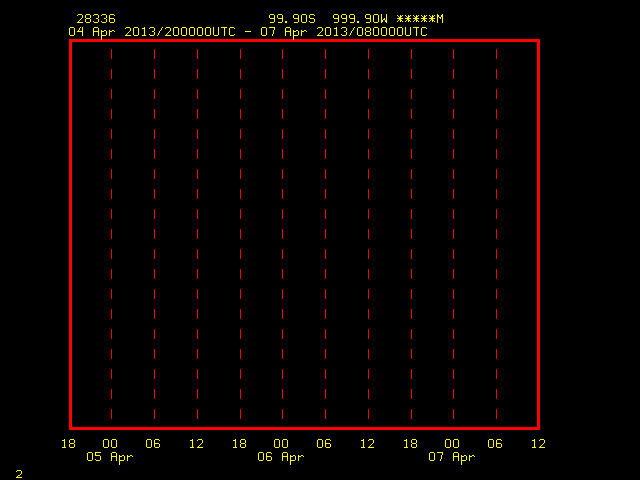This screenshot has width=640, height=480.
Task: Select the 05 Apr date label
Action: (x=110, y=457)
